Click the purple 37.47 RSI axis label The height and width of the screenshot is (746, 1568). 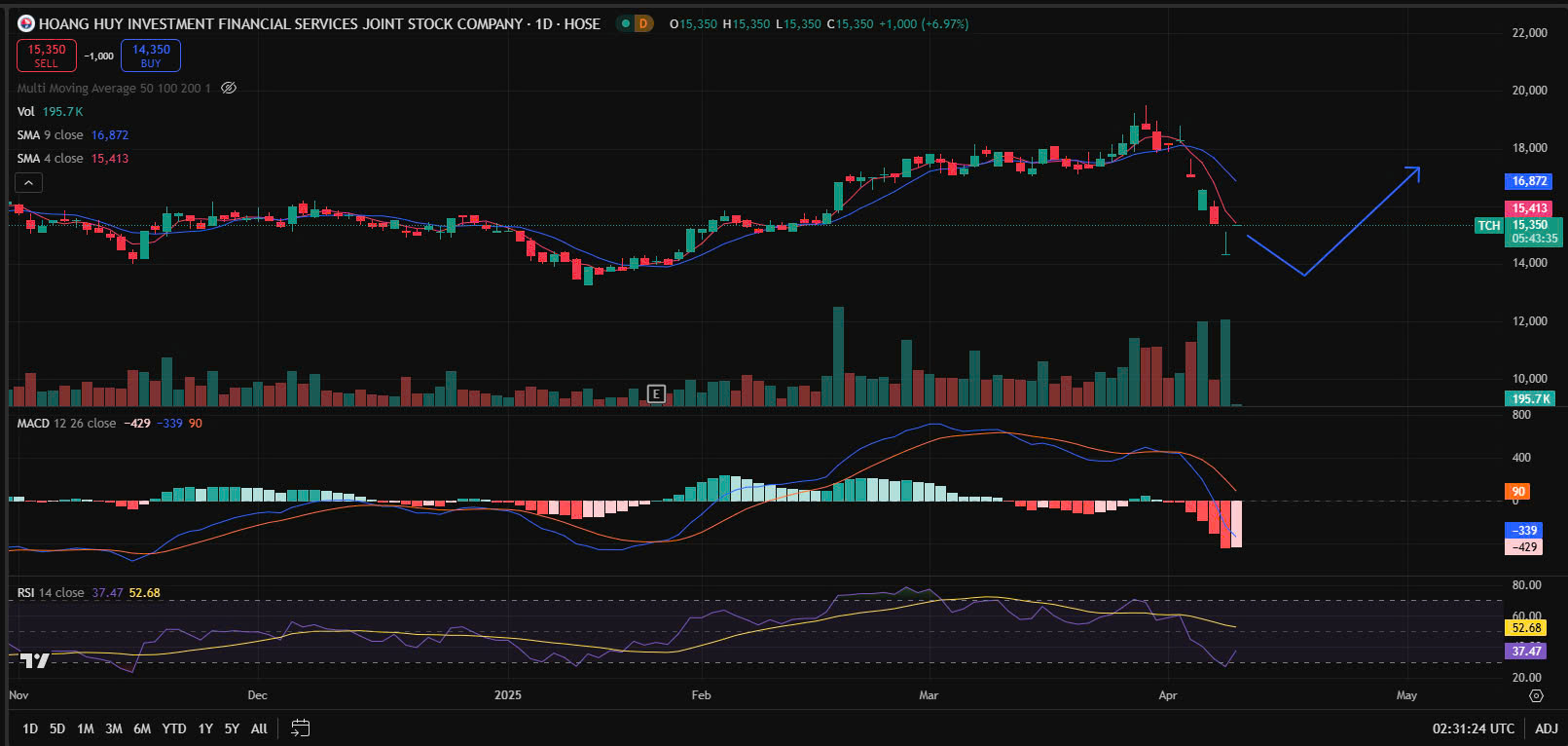point(1526,651)
